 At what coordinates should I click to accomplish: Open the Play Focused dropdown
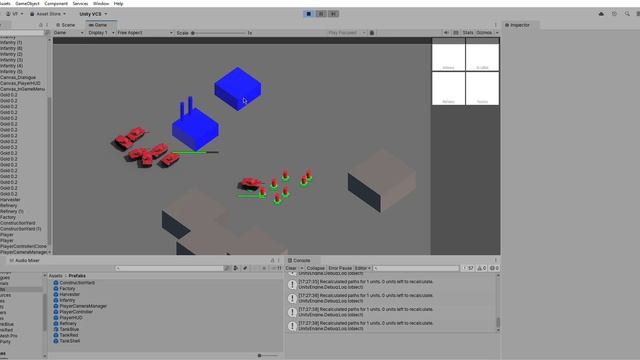point(347,33)
